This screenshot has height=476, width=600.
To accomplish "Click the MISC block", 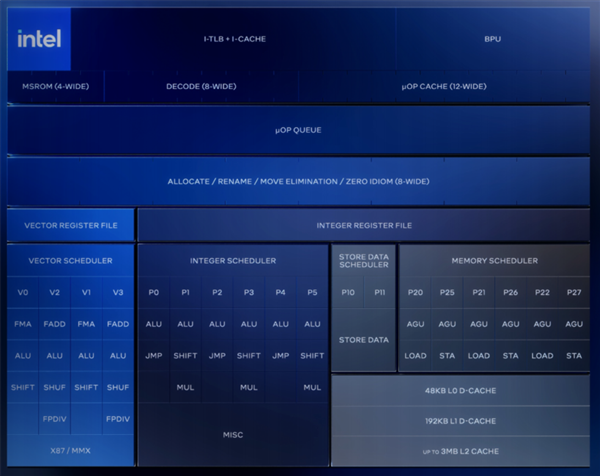I will click(x=232, y=435).
